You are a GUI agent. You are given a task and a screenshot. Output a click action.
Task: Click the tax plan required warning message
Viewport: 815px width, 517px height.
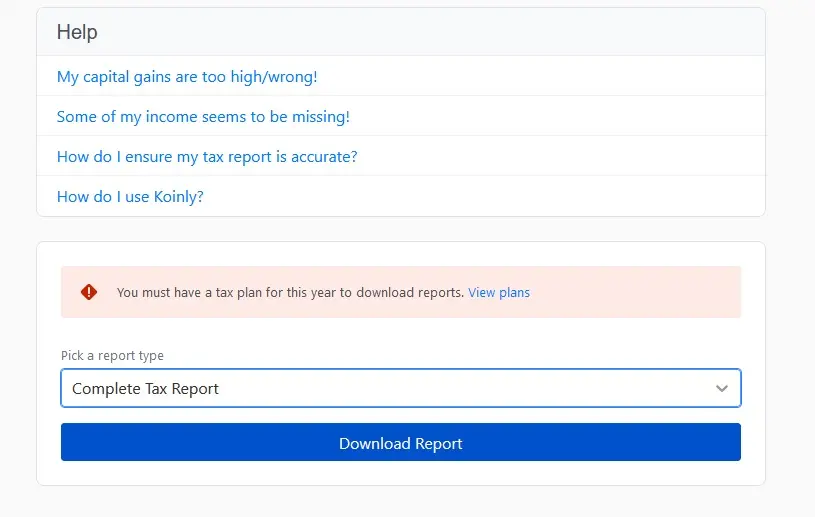point(290,293)
